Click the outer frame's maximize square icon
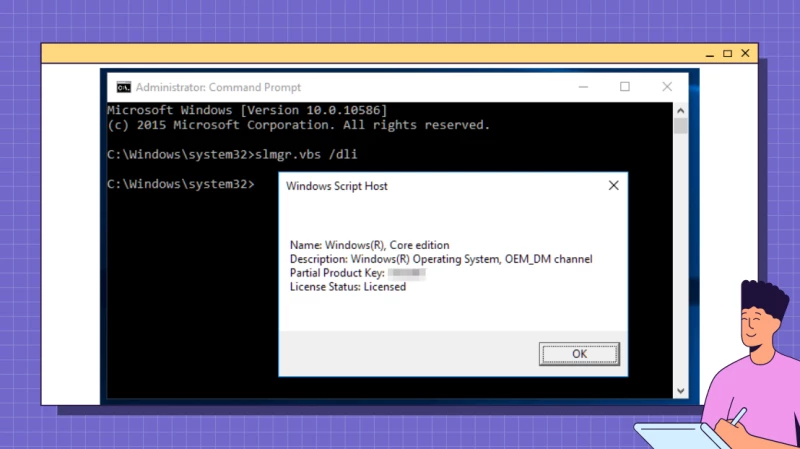The height and width of the screenshot is (449, 800). [727, 53]
